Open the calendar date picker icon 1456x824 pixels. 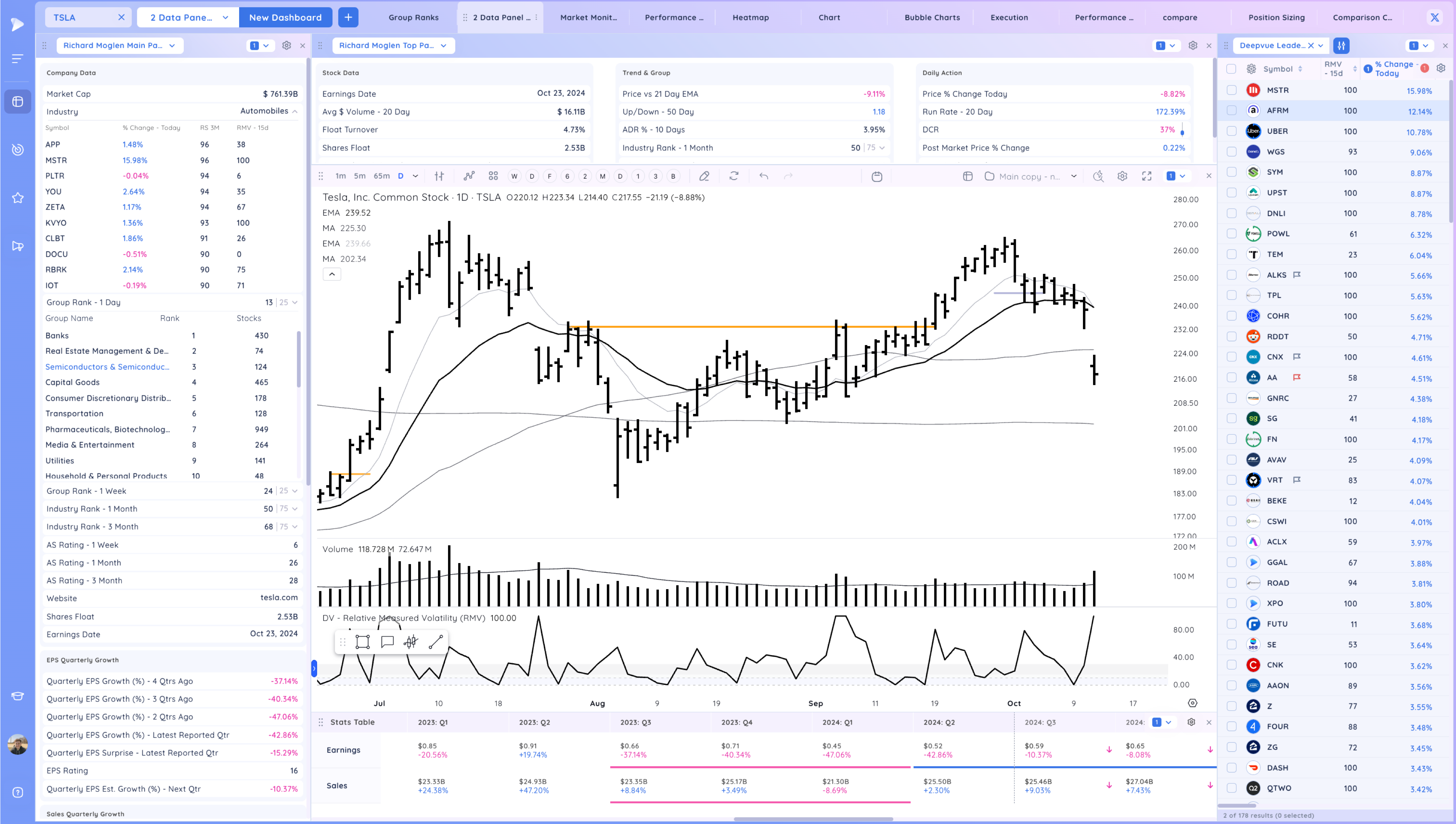pos(877,177)
